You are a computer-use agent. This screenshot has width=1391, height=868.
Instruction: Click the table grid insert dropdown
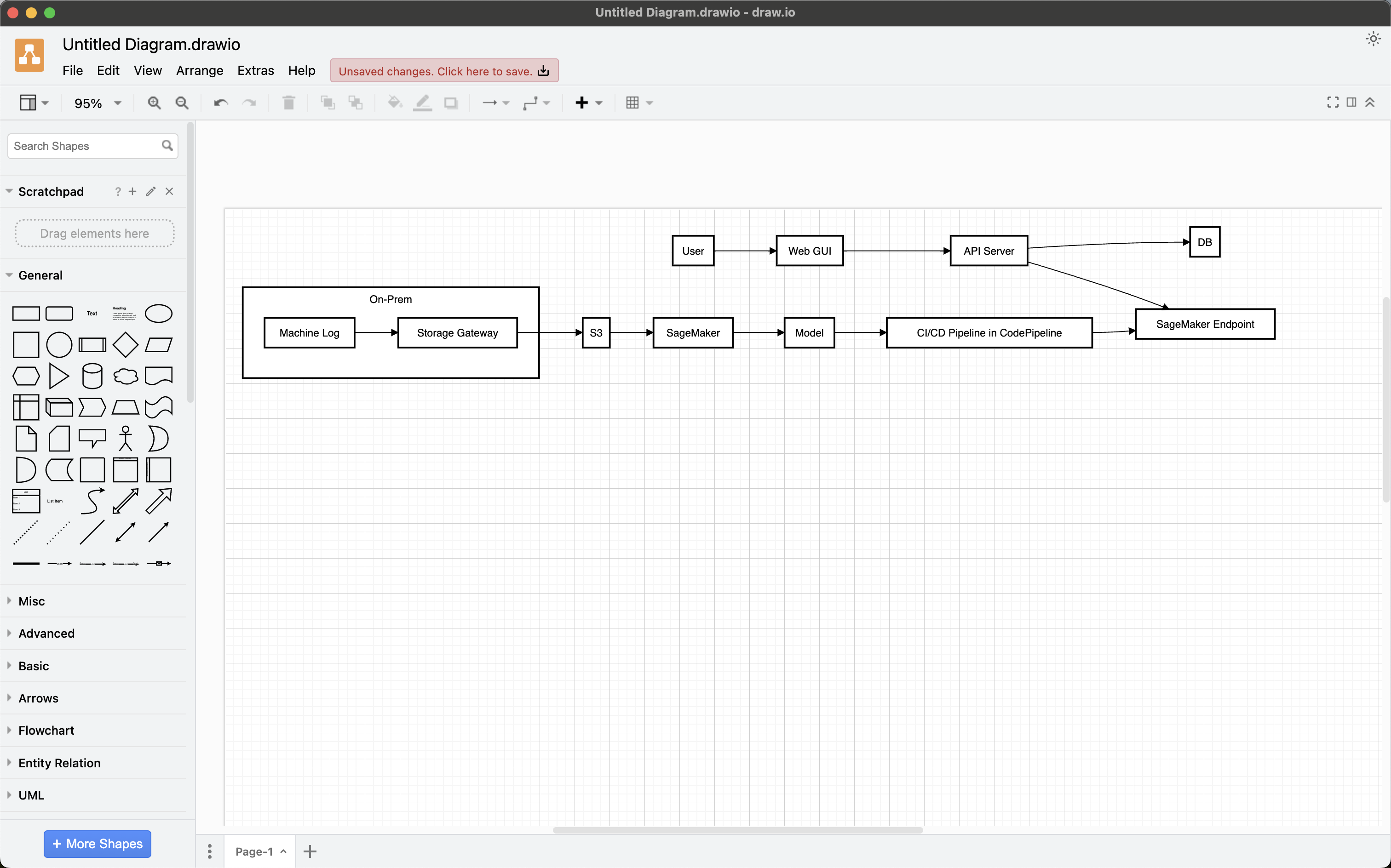click(x=649, y=103)
